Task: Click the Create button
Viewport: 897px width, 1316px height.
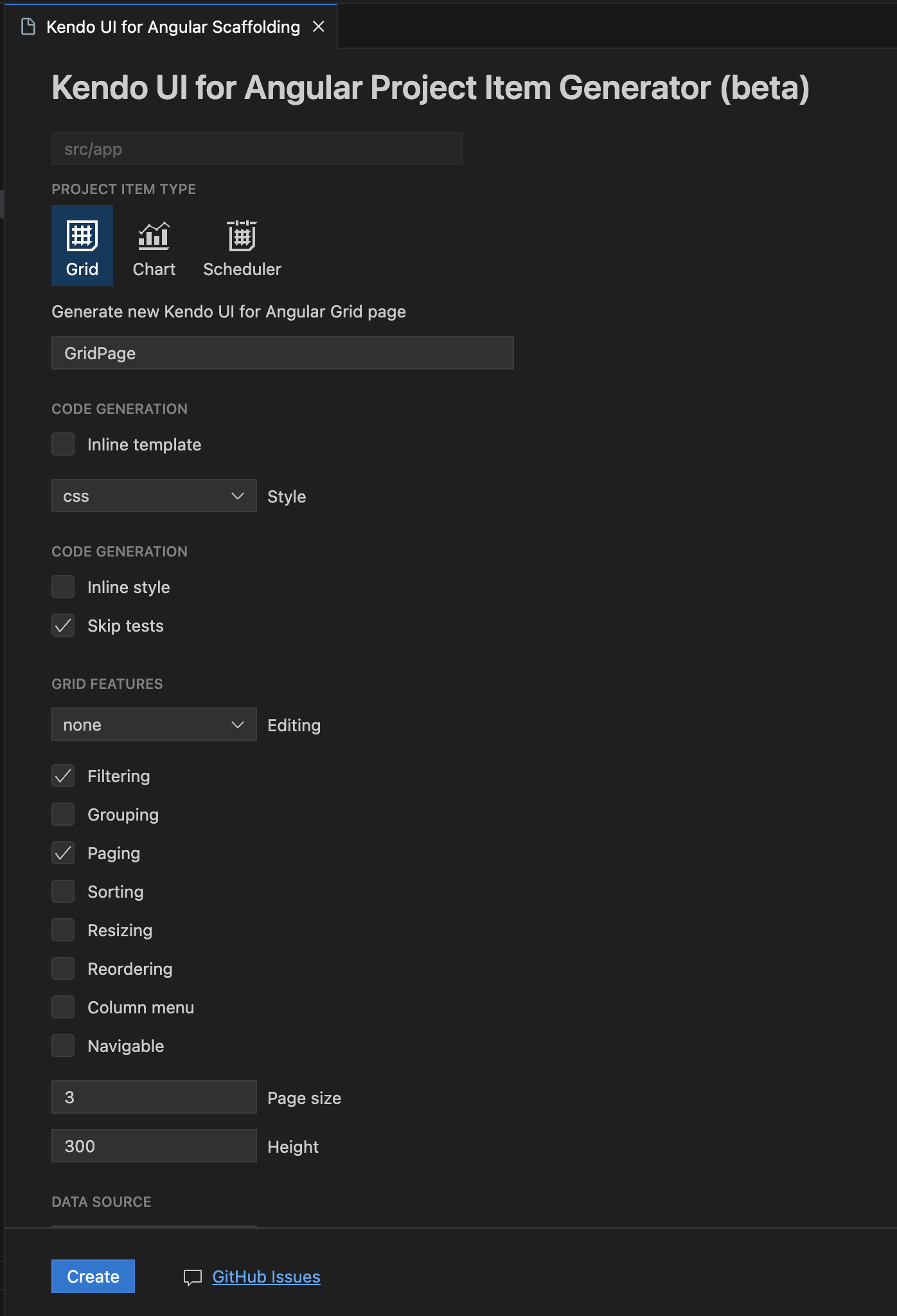Action: [x=93, y=1276]
